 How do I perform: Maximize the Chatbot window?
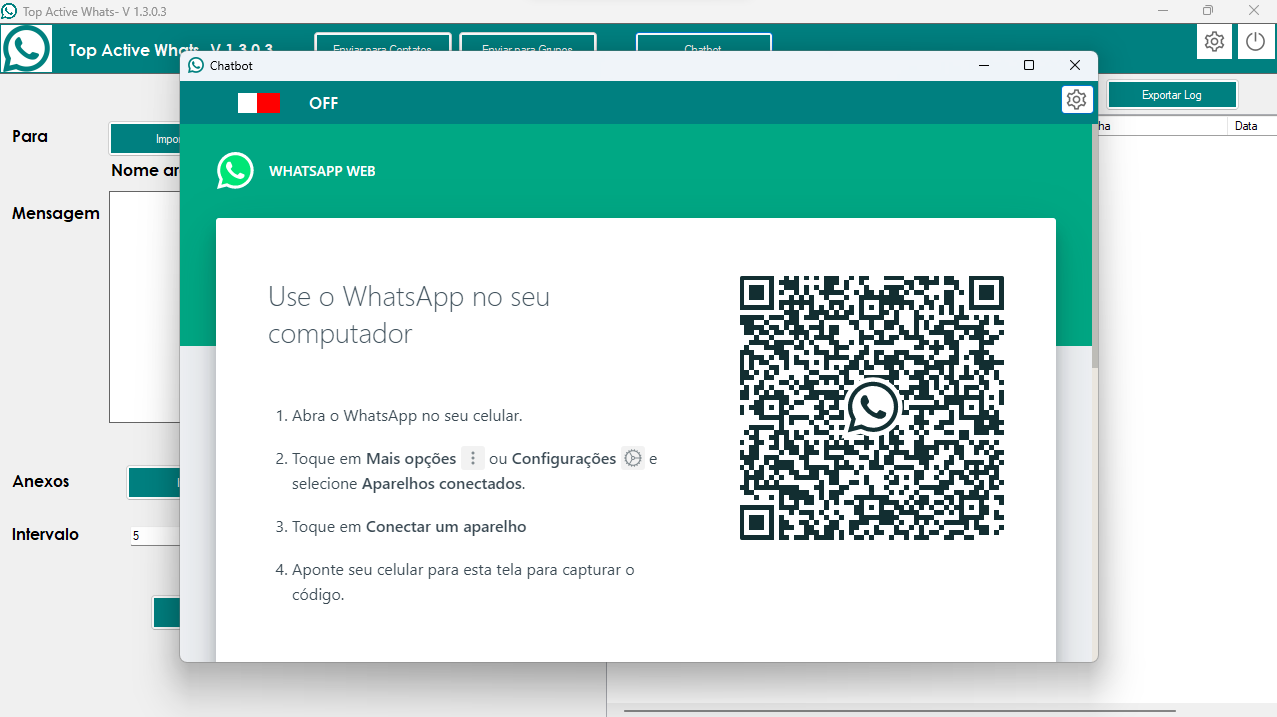point(1029,65)
